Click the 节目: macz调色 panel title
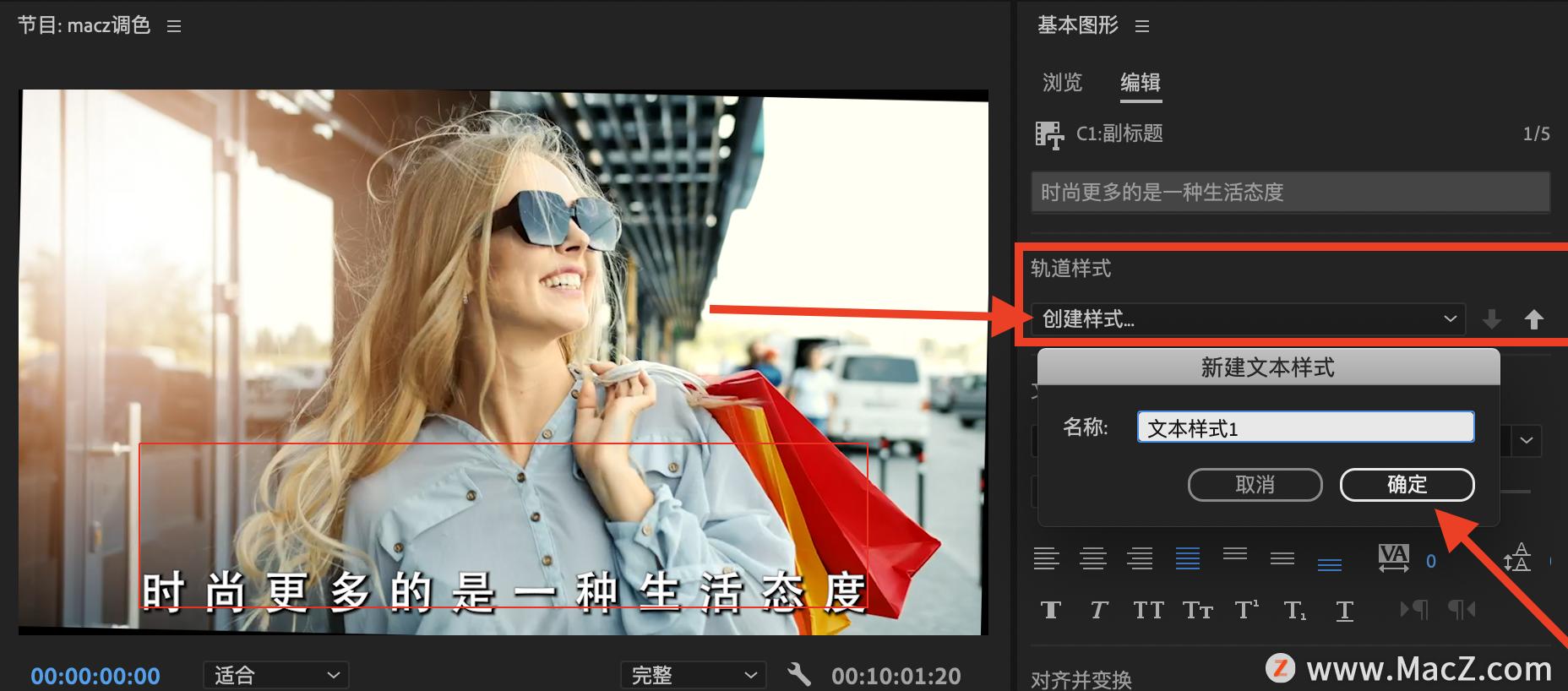Image resolution: width=1568 pixels, height=691 pixels. pos(84,25)
